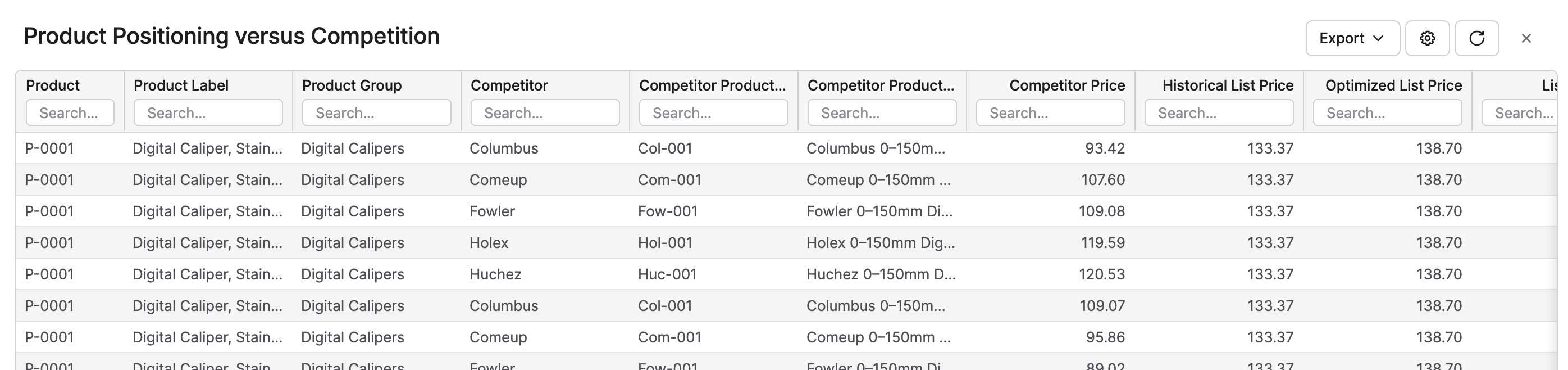The width and height of the screenshot is (1568, 370).
Task: Open the table settings gear icon
Action: (x=1427, y=38)
